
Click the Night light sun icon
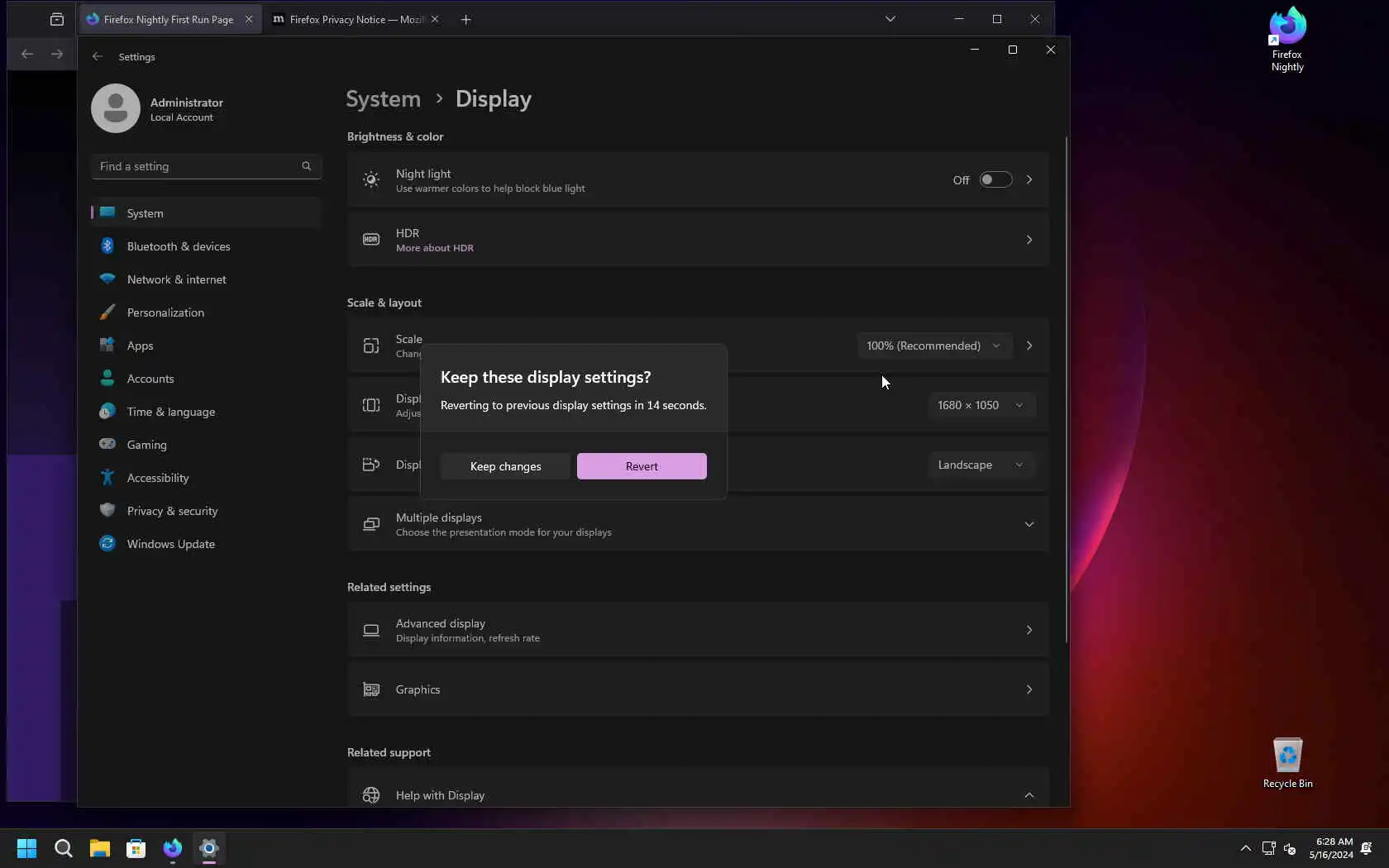point(371,179)
